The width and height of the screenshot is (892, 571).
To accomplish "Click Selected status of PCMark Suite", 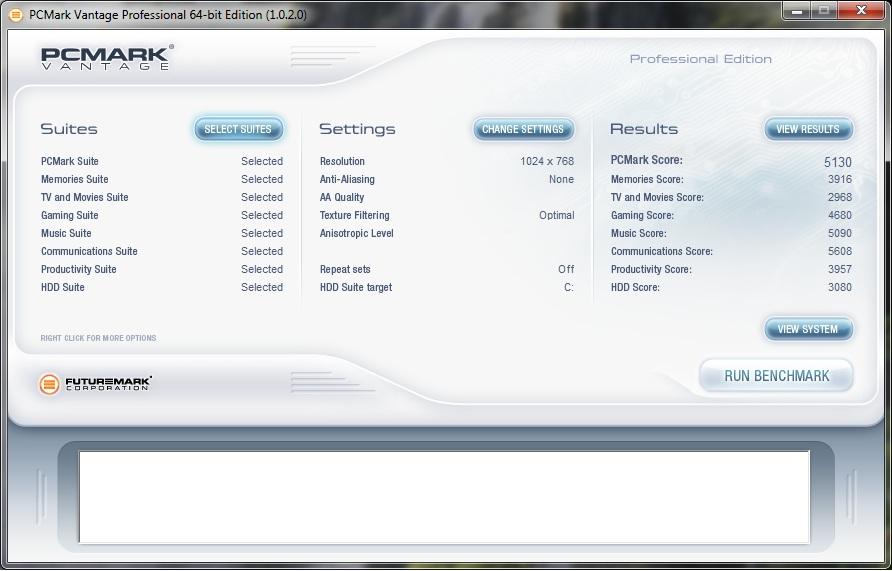I will click(x=262, y=161).
